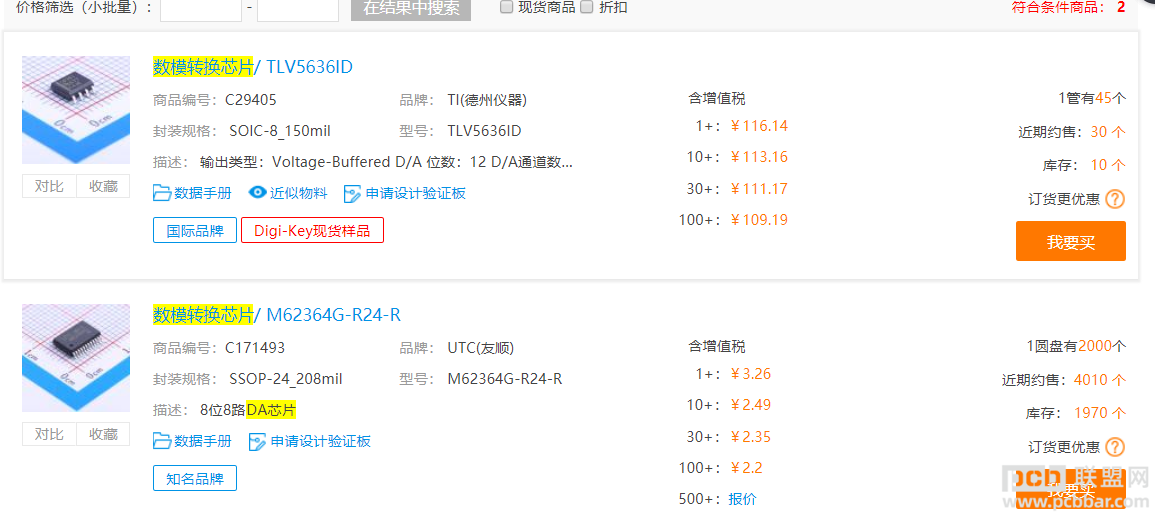Click the price ¥116.14
This screenshot has height=529, width=1155.
[759, 126]
